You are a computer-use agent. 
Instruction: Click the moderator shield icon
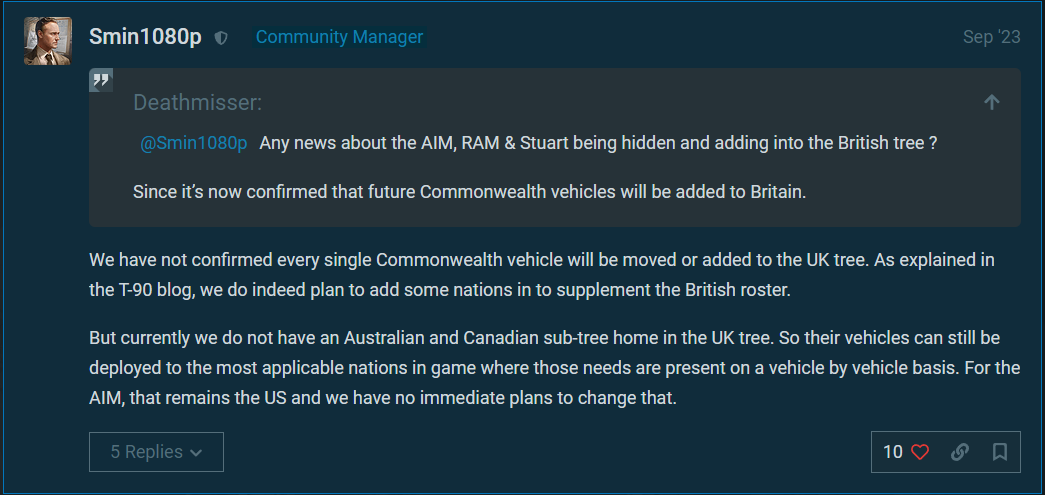(221, 38)
